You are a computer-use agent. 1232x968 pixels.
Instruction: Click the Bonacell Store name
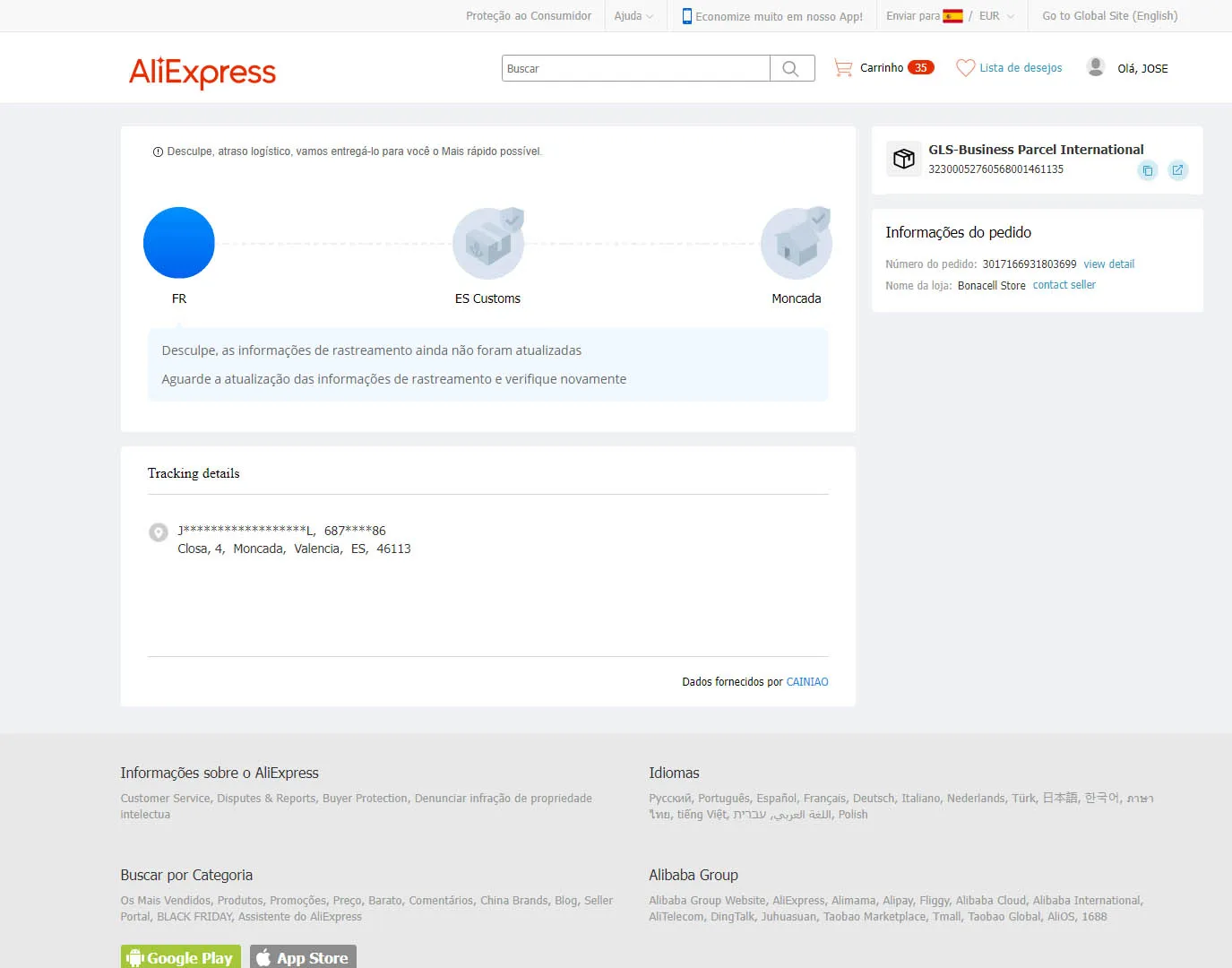tap(992, 286)
